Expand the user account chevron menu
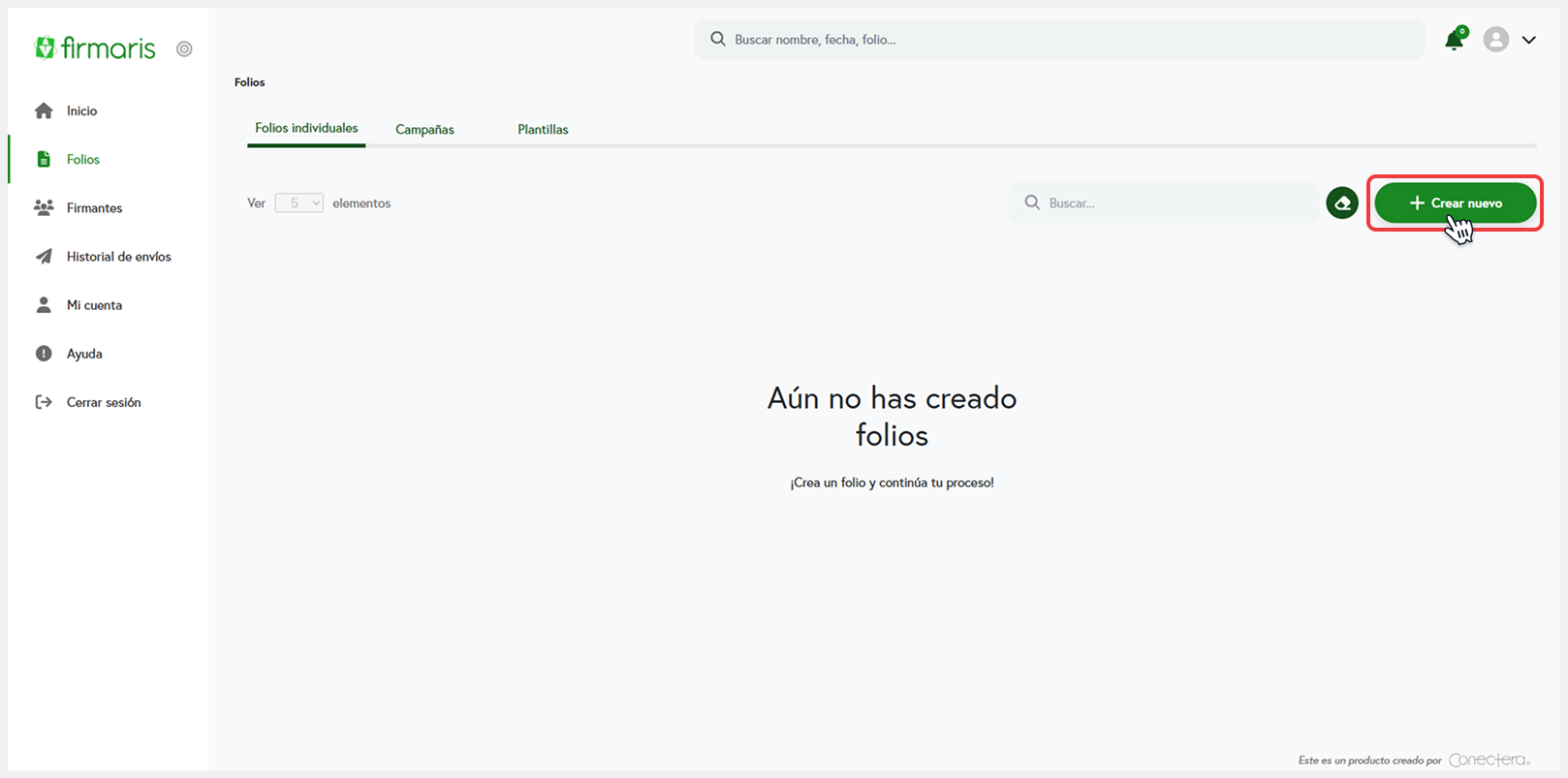This screenshot has width=1568, height=778. point(1528,40)
